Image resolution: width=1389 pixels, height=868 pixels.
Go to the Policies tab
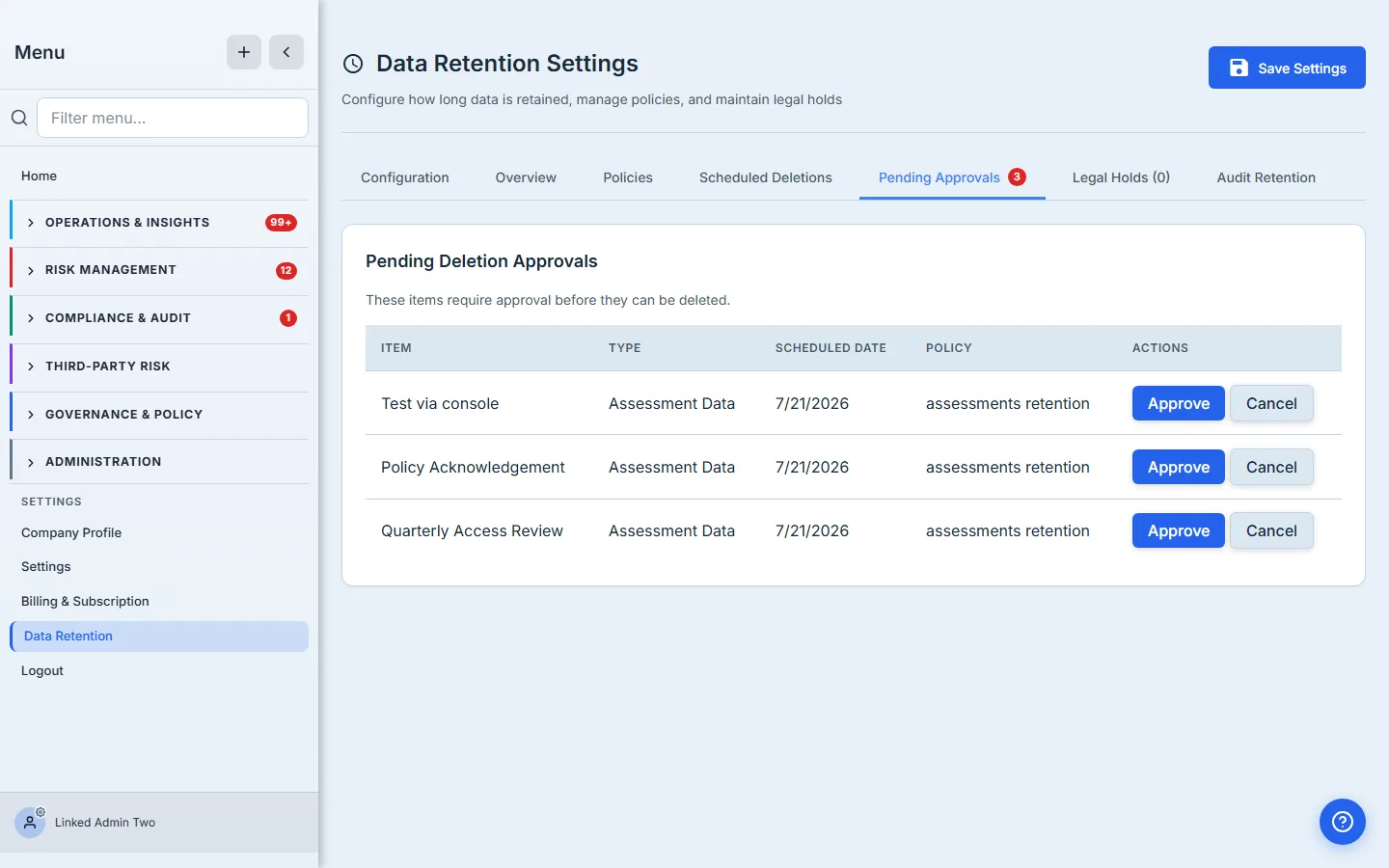point(628,177)
